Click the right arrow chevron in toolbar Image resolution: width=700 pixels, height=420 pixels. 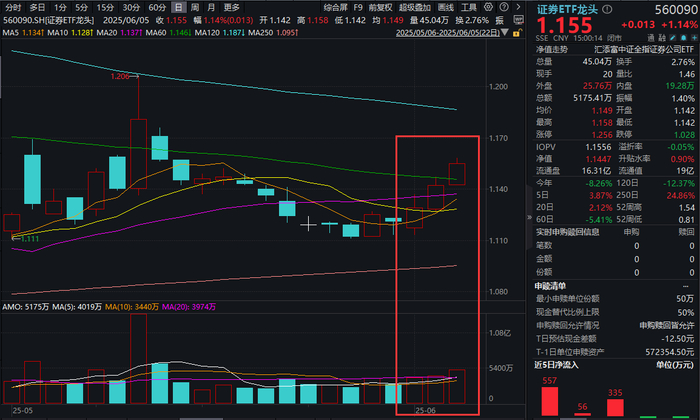pyautogui.click(x=518, y=7)
